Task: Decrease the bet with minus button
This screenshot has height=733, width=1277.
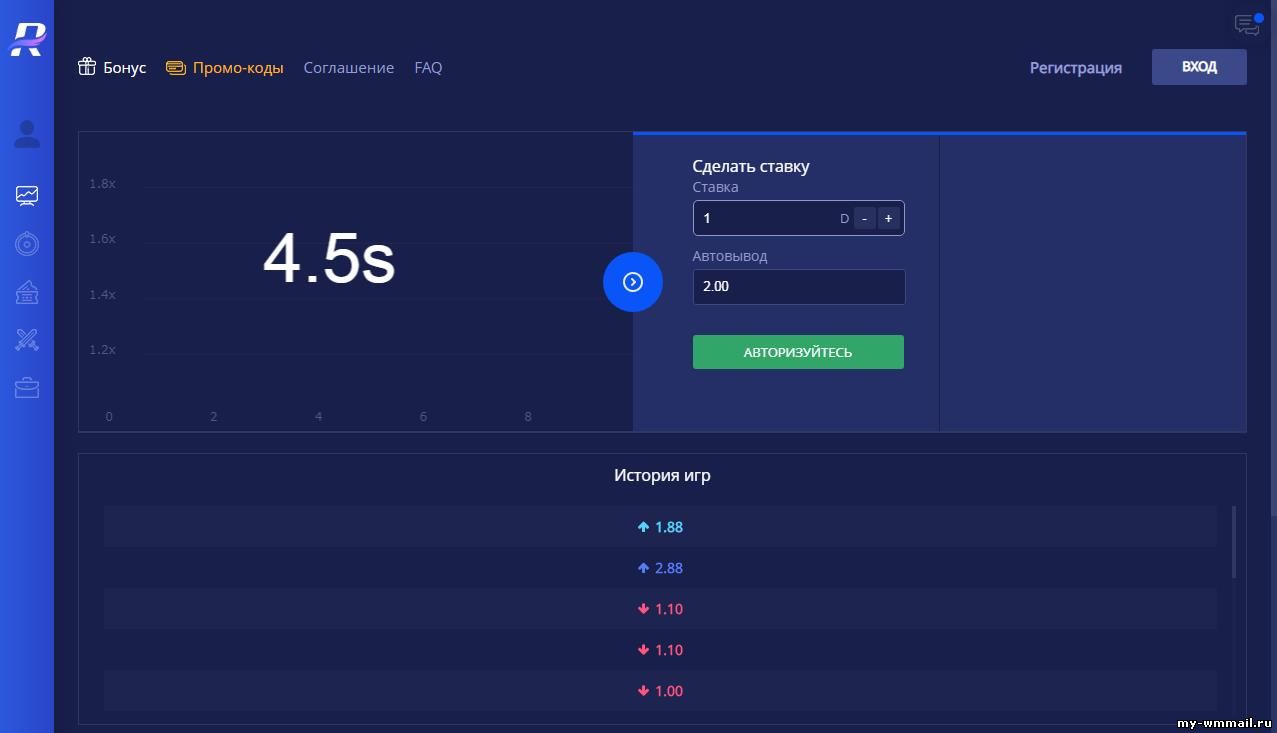Action: pos(865,218)
